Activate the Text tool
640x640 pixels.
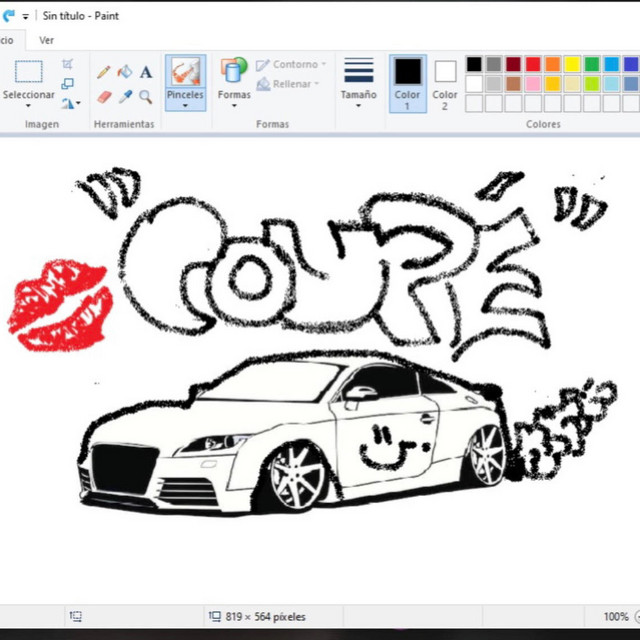tap(146, 72)
